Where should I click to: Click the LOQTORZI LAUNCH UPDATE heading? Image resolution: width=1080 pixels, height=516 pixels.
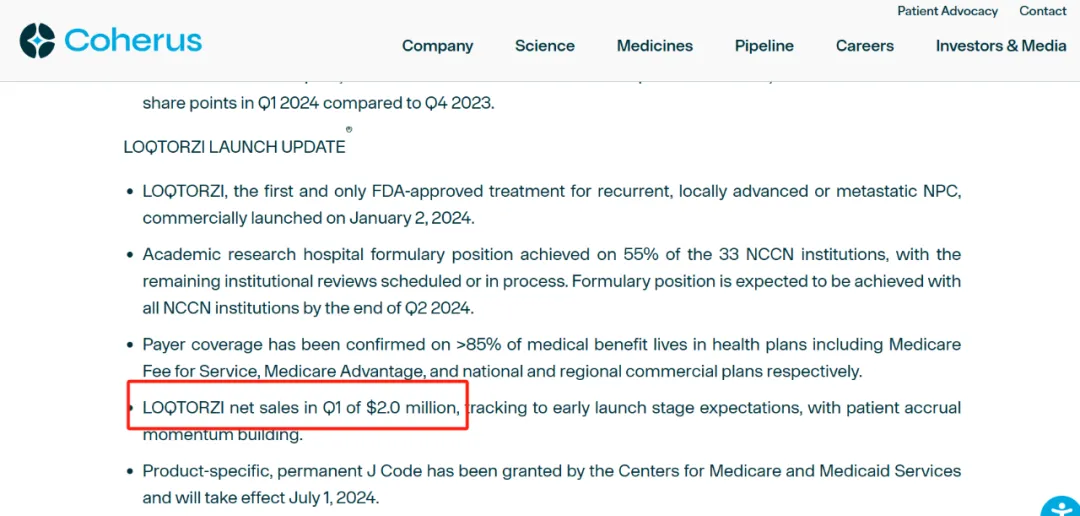point(234,147)
